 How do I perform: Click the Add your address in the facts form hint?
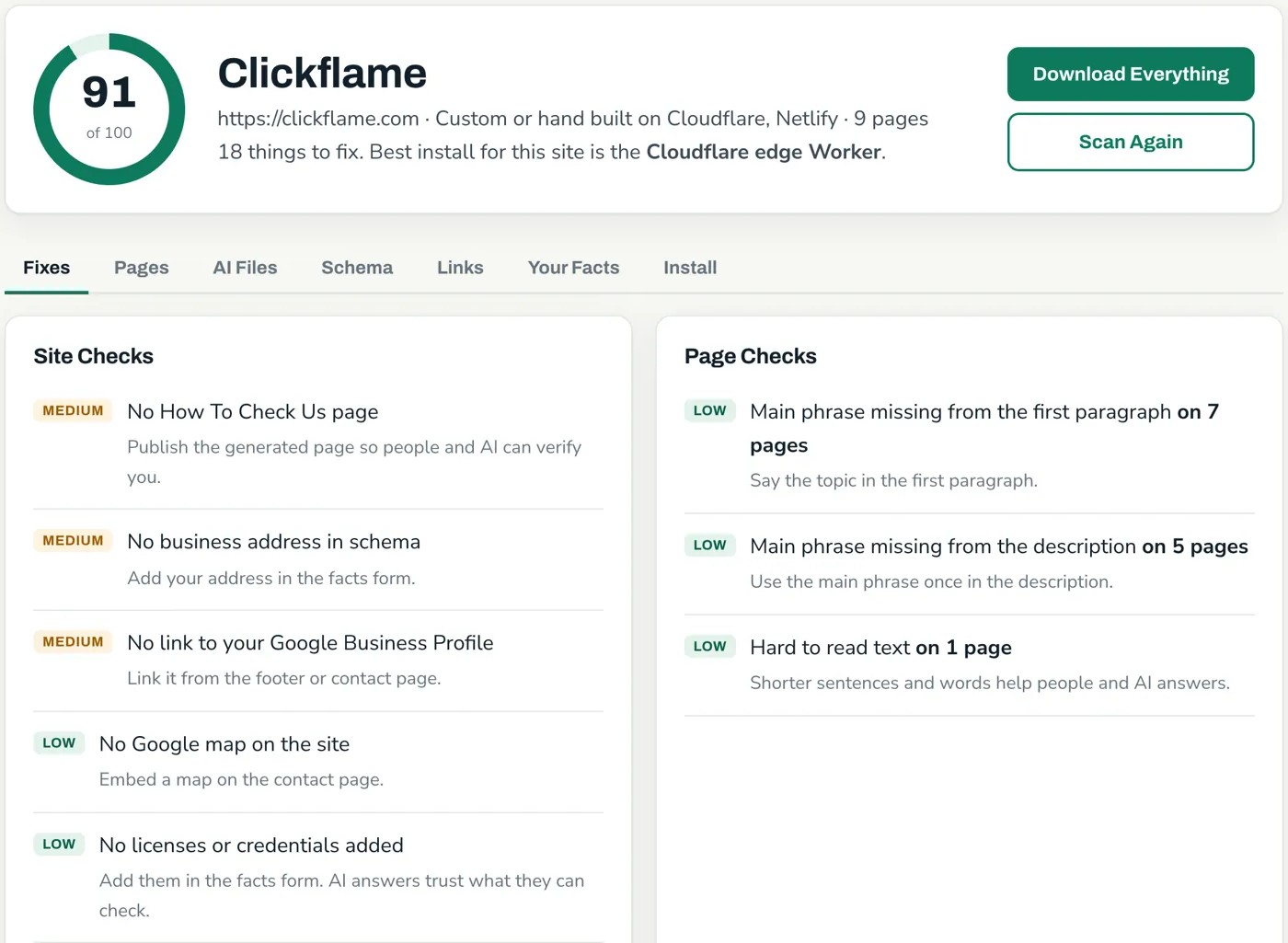point(271,579)
